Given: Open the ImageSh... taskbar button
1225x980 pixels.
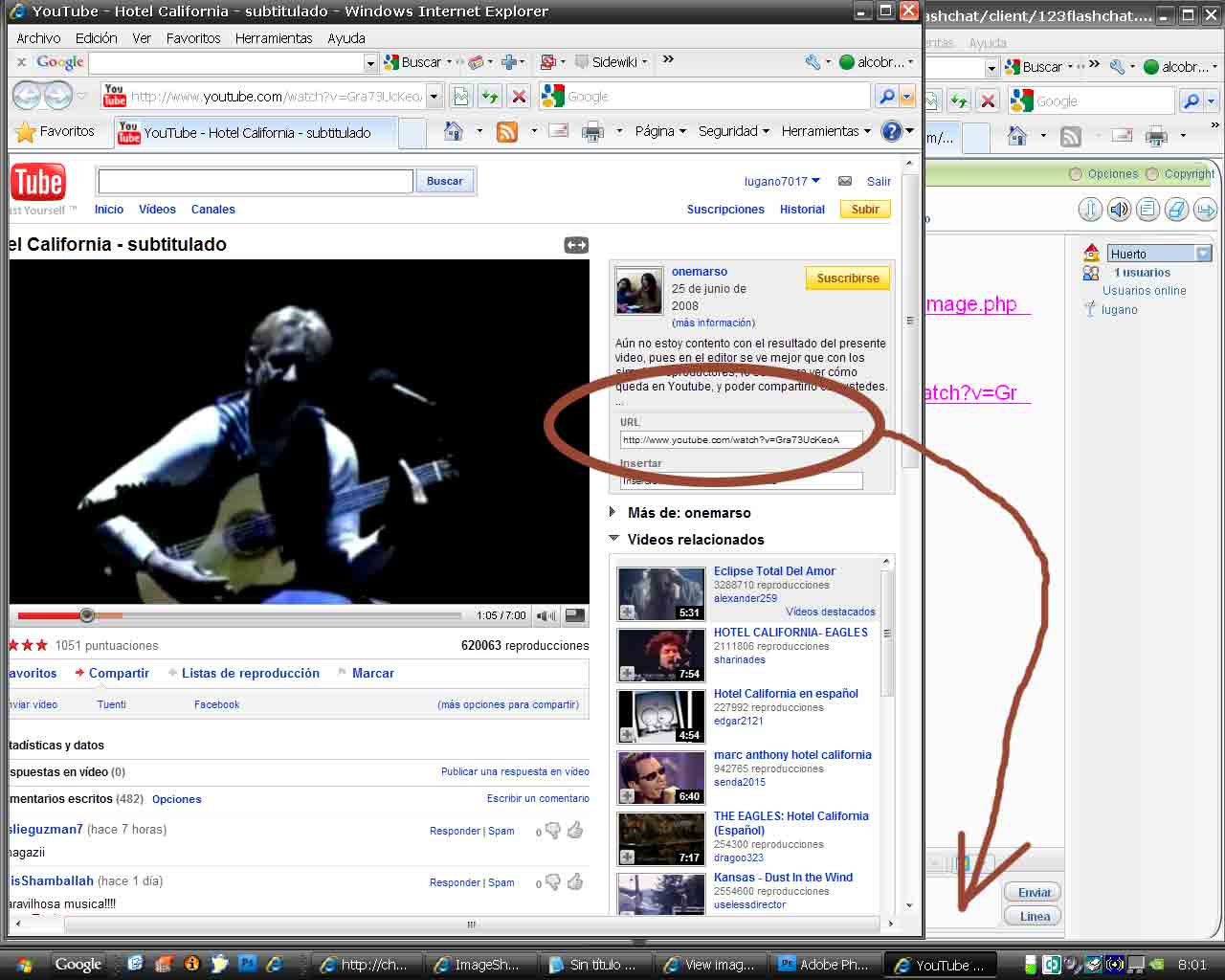Looking at the screenshot, I should coord(479,965).
